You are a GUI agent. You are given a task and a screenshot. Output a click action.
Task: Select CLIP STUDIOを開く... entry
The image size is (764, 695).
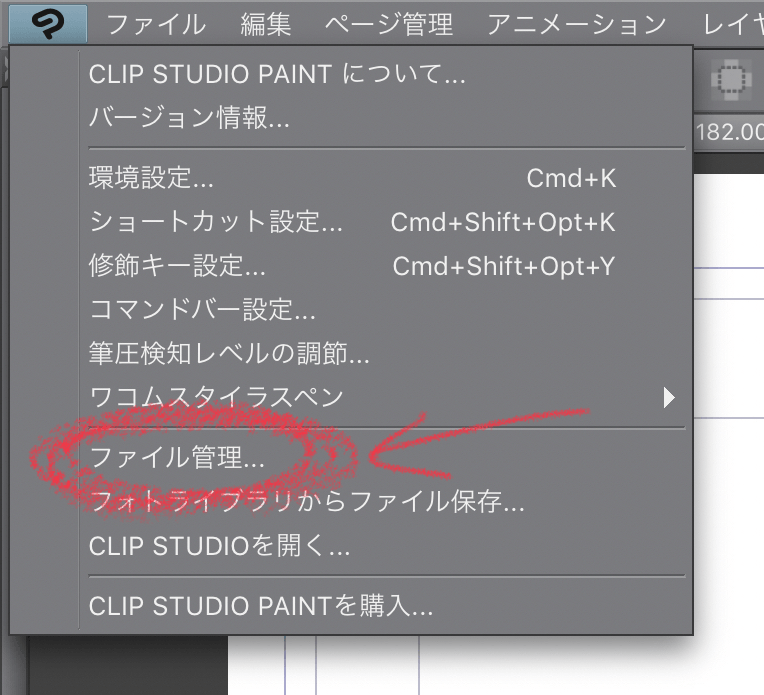[x=219, y=546]
